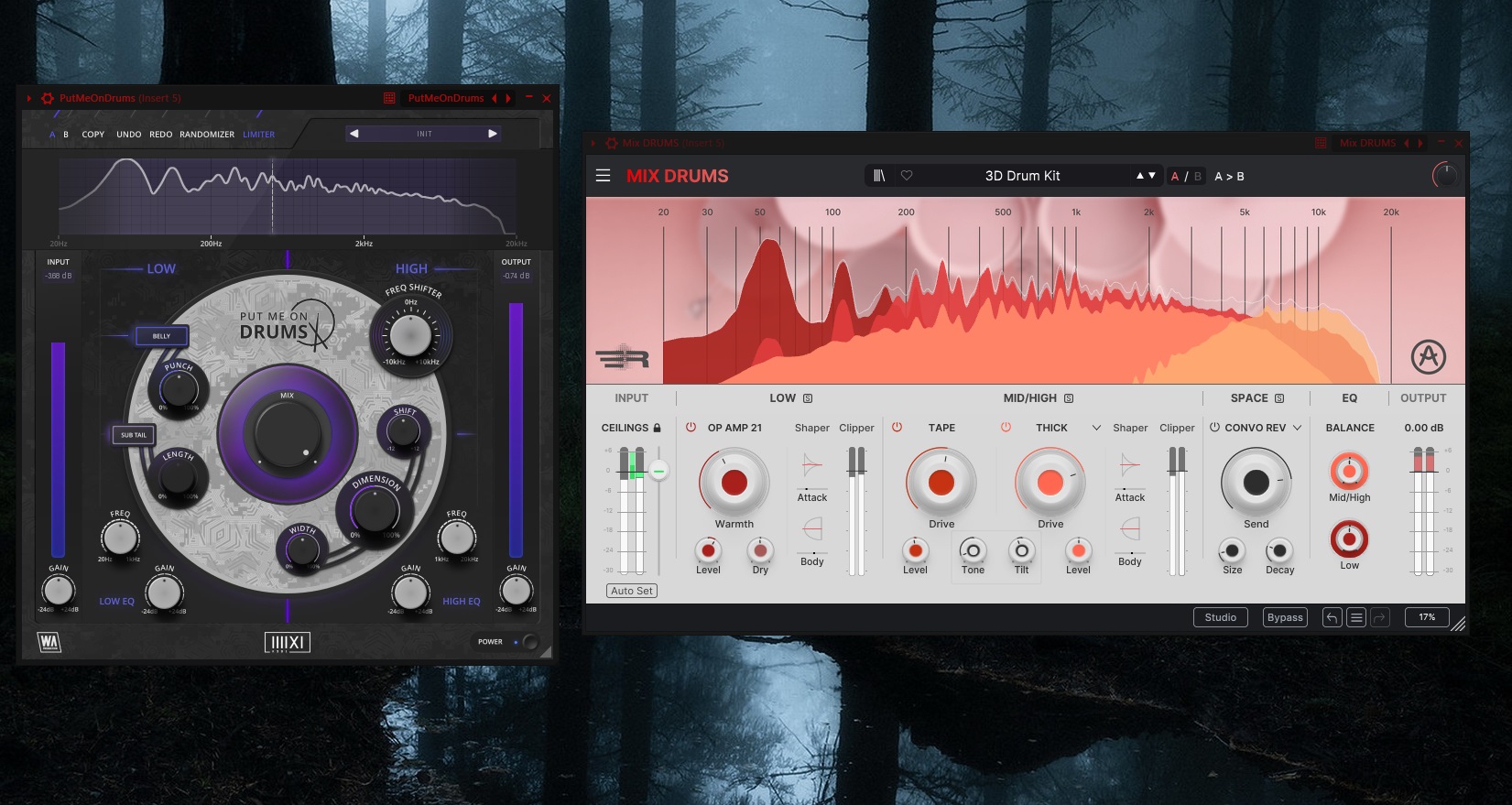Click the CEILINGS input slider handle
The height and width of the screenshot is (805, 1512).
tap(658, 471)
